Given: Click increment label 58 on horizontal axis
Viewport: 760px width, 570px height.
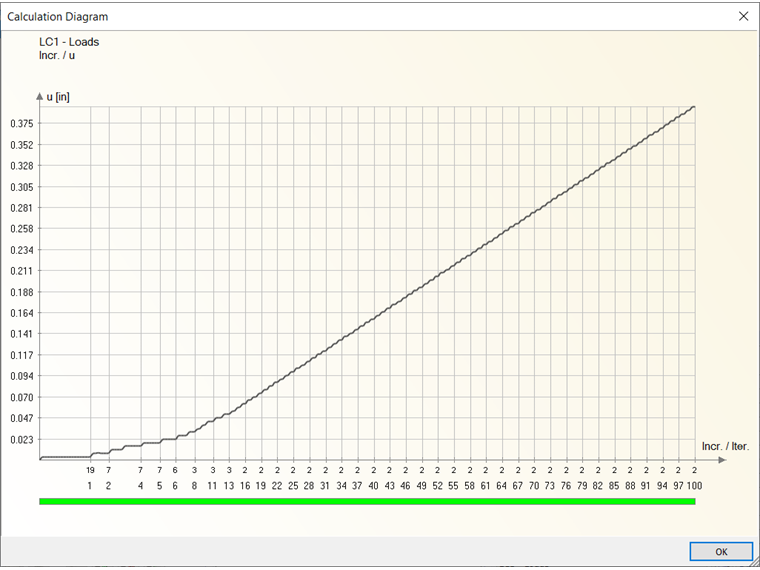Looking at the screenshot, I should 469,486.
